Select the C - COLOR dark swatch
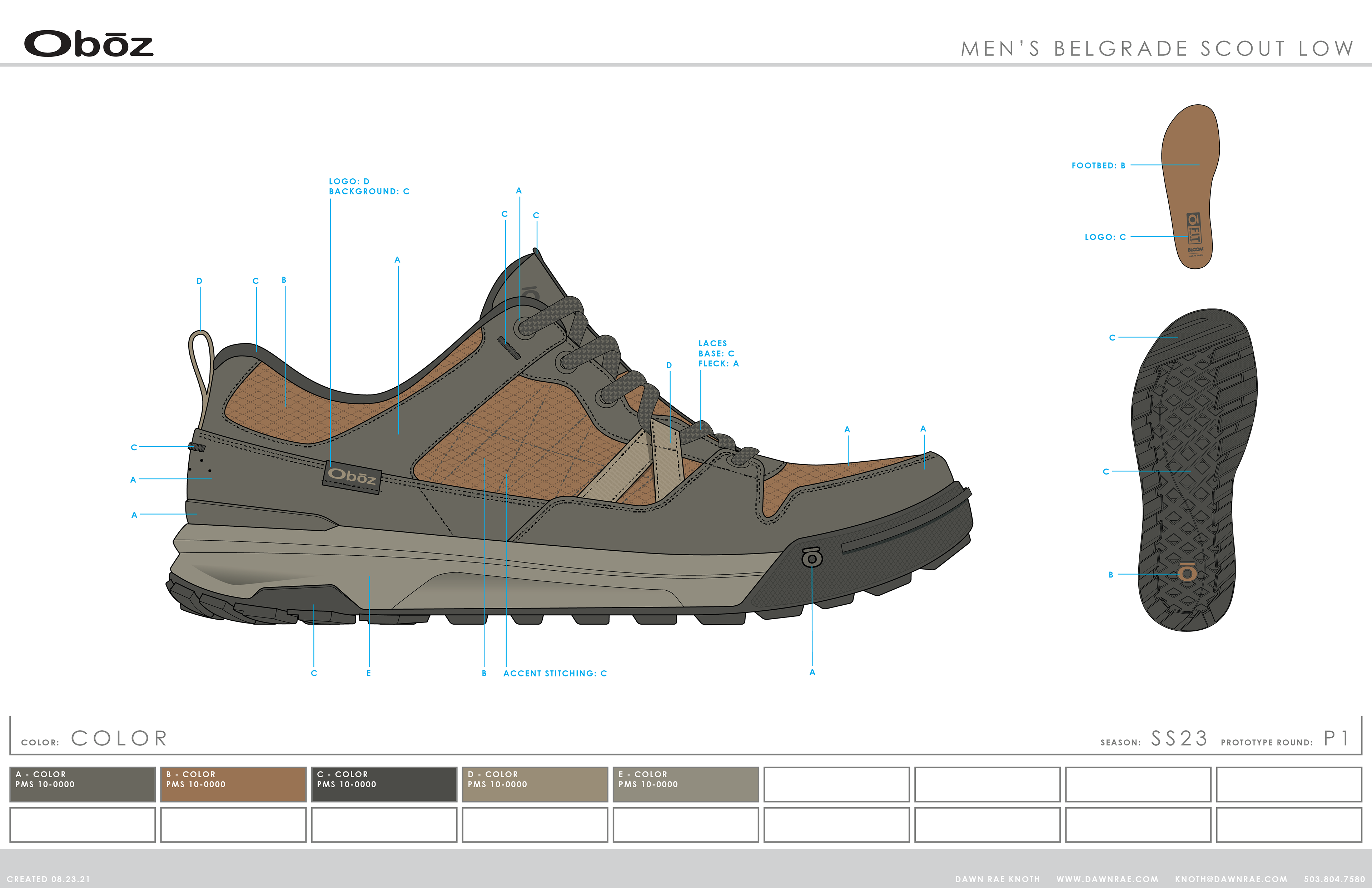This screenshot has width=1372, height=888. point(384,784)
